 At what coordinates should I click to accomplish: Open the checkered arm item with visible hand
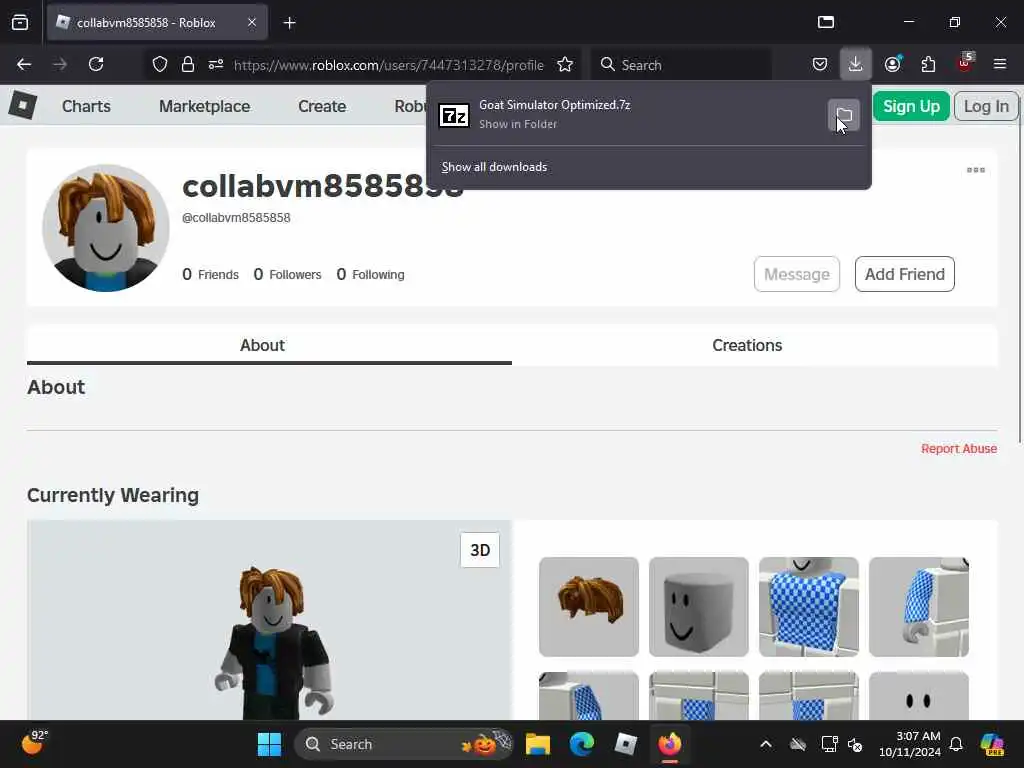919,607
